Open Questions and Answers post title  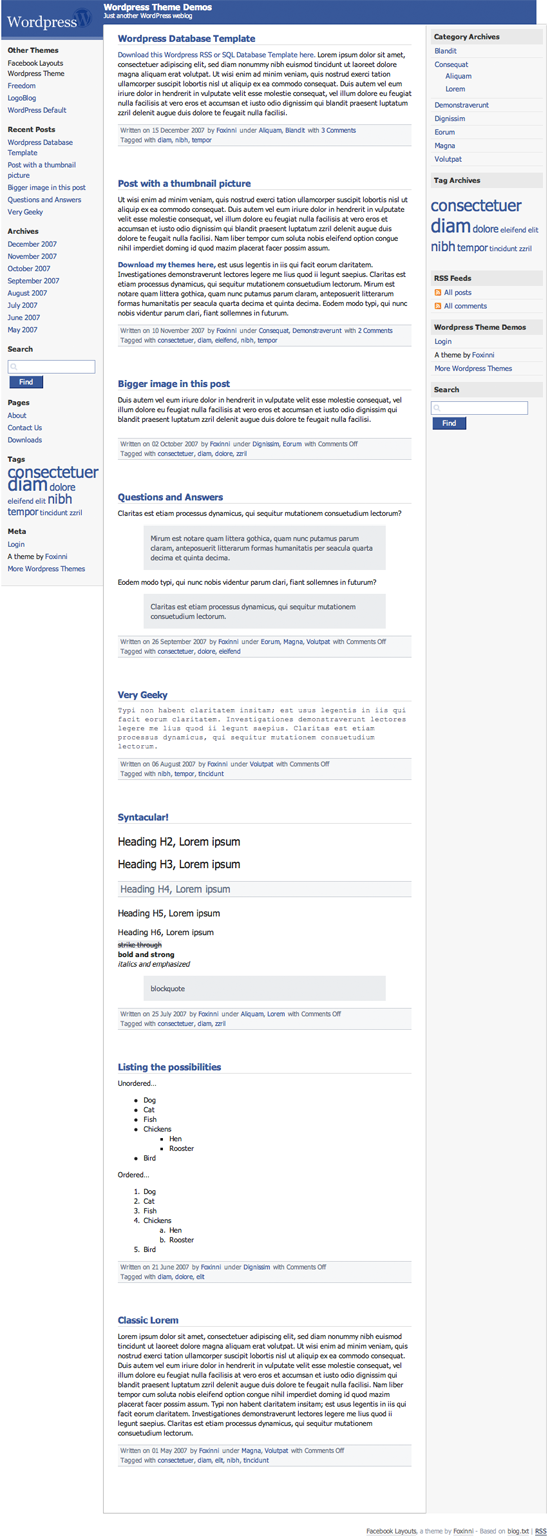tap(170, 497)
